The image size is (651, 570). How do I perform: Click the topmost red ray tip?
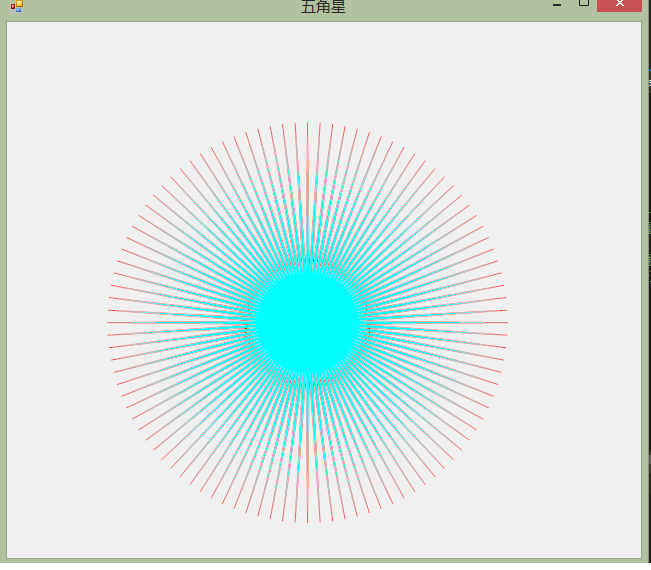pyautogui.click(x=308, y=123)
